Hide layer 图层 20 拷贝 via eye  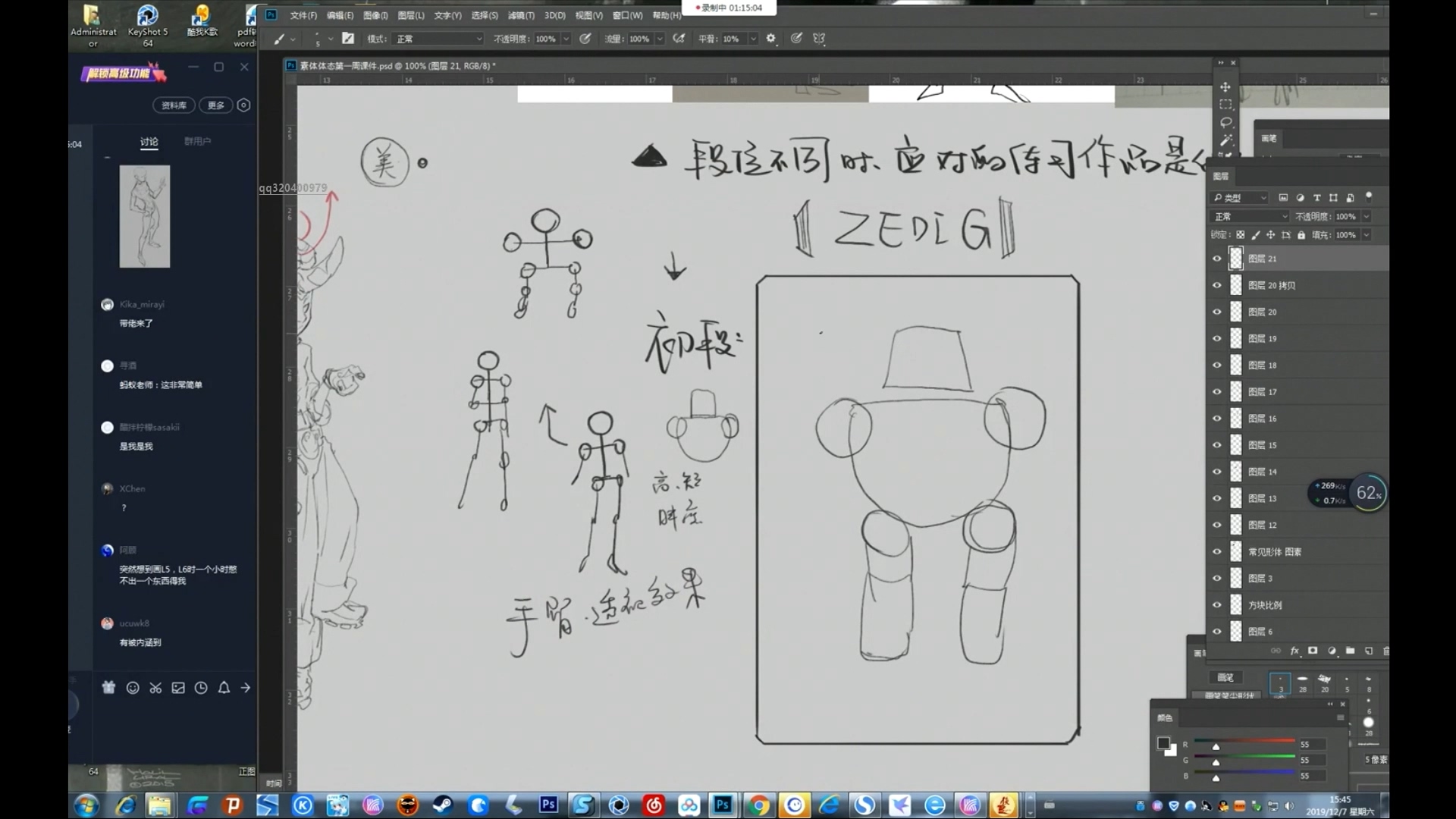click(1217, 286)
